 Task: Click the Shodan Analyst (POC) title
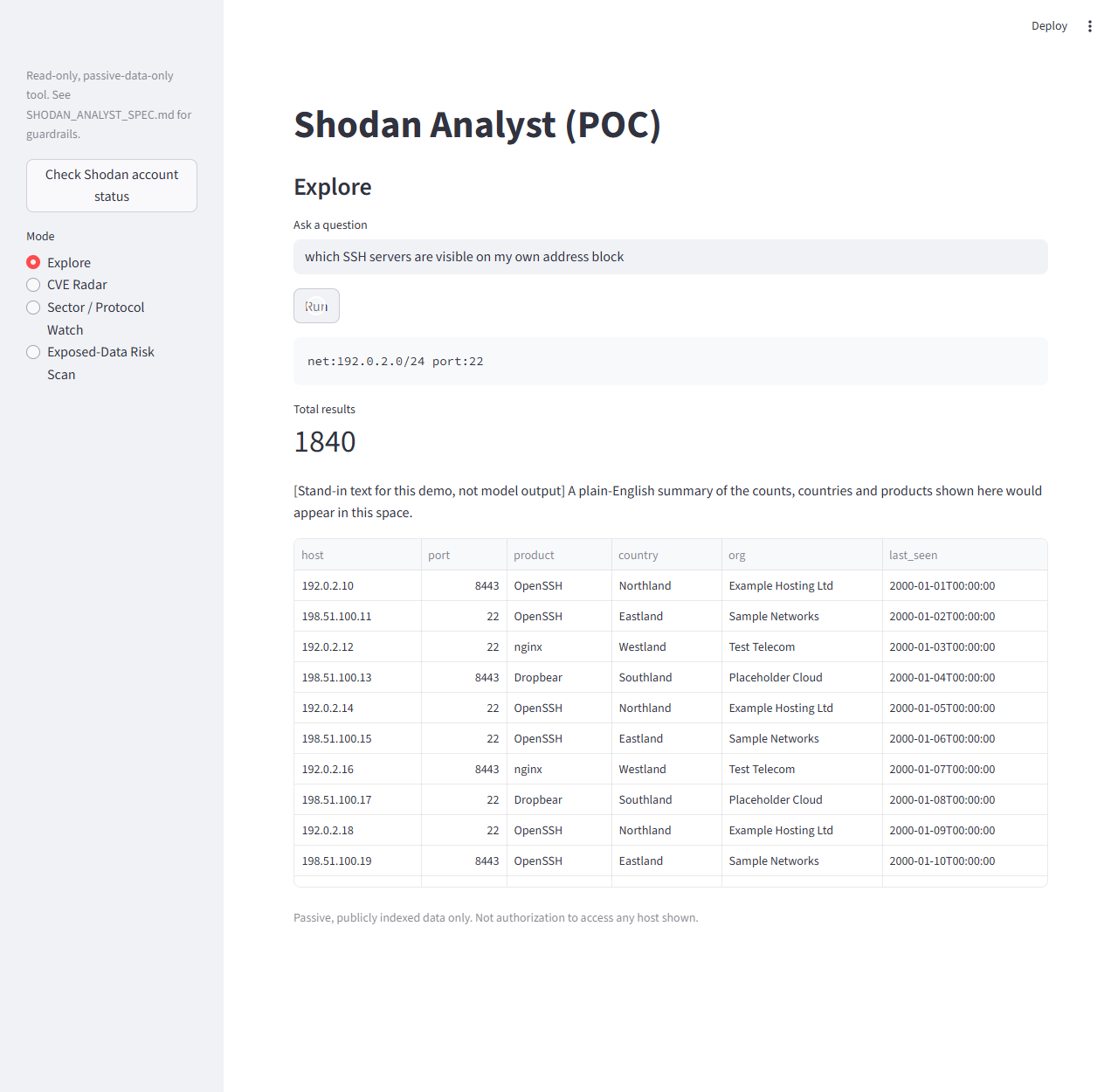pos(477,125)
